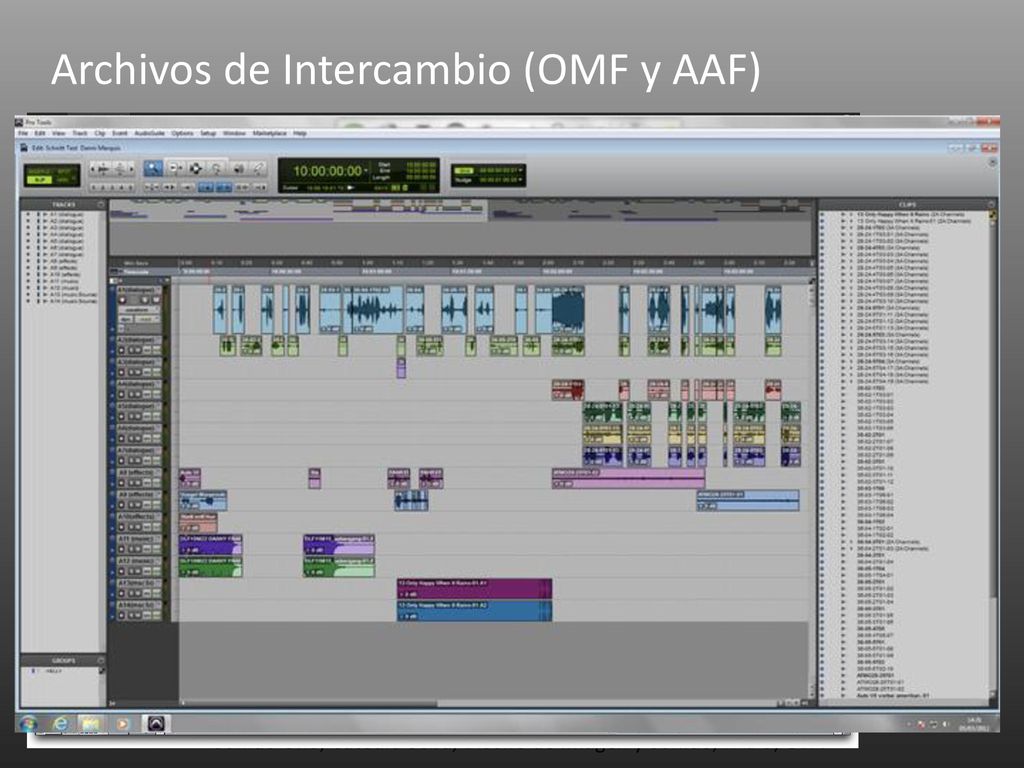This screenshot has height=768, width=1024.
Task: Open the Groups list panel menu icon
Action: [101, 661]
